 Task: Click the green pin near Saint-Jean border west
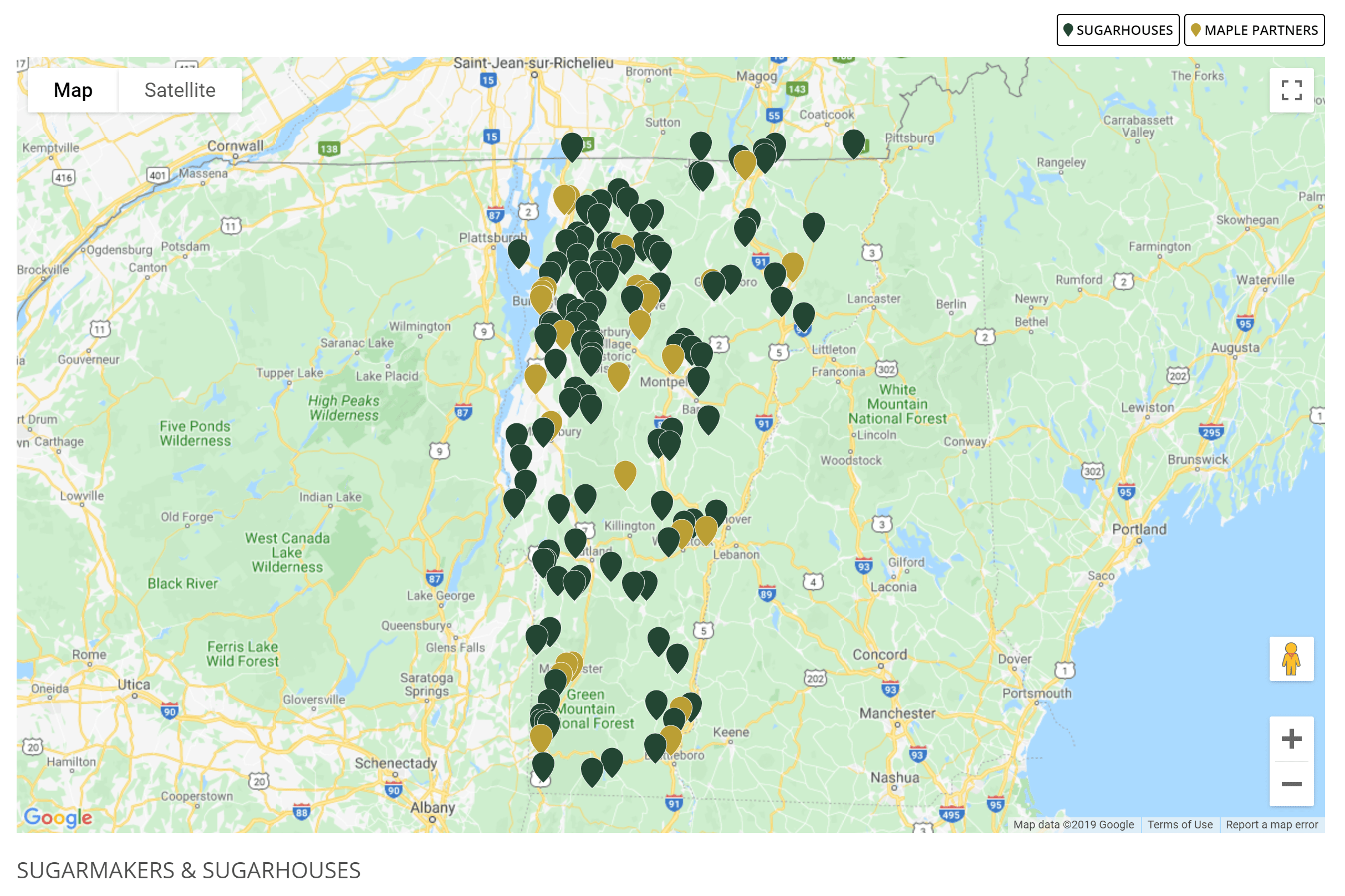click(x=572, y=146)
